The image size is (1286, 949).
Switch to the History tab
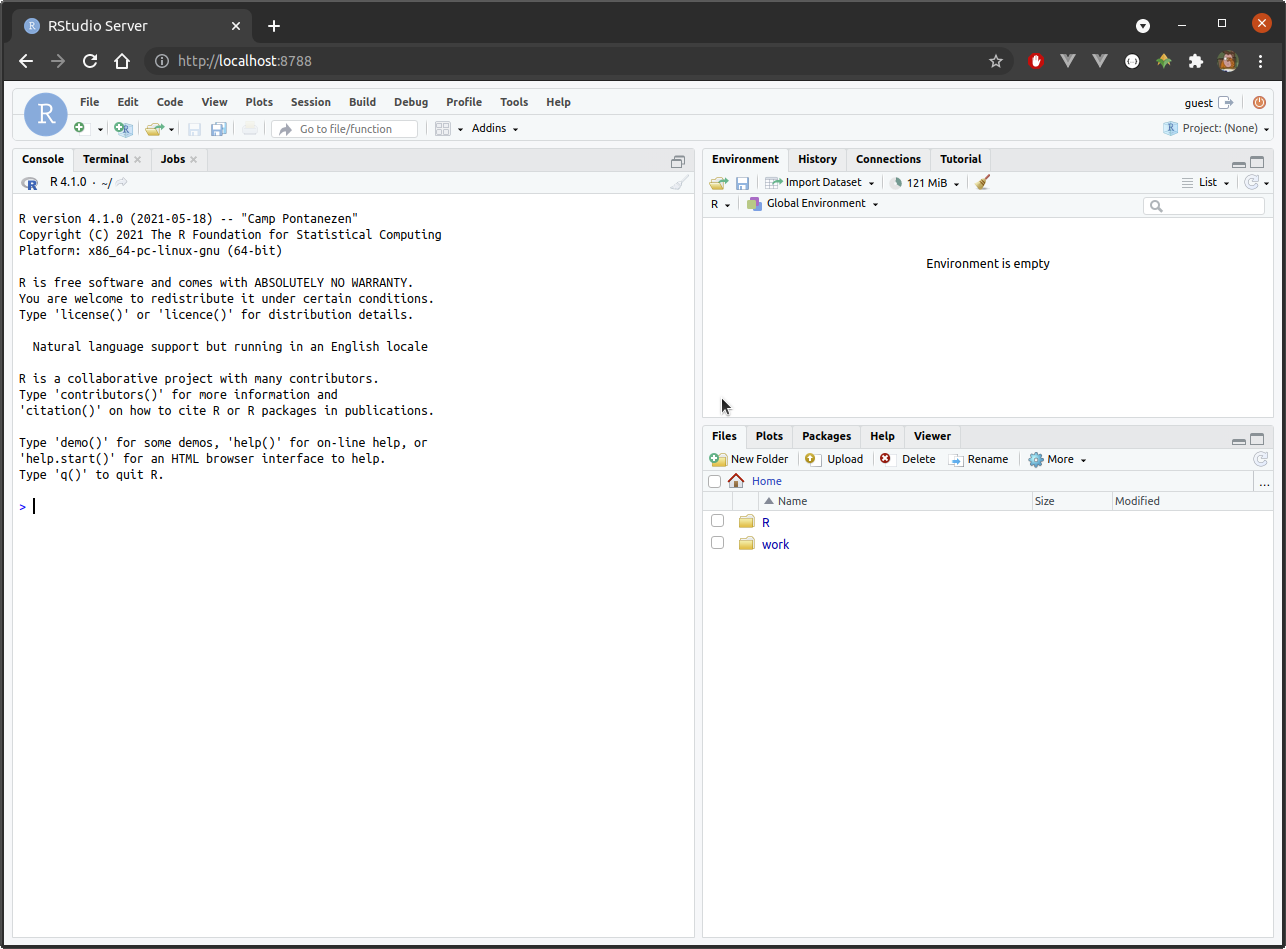click(817, 159)
